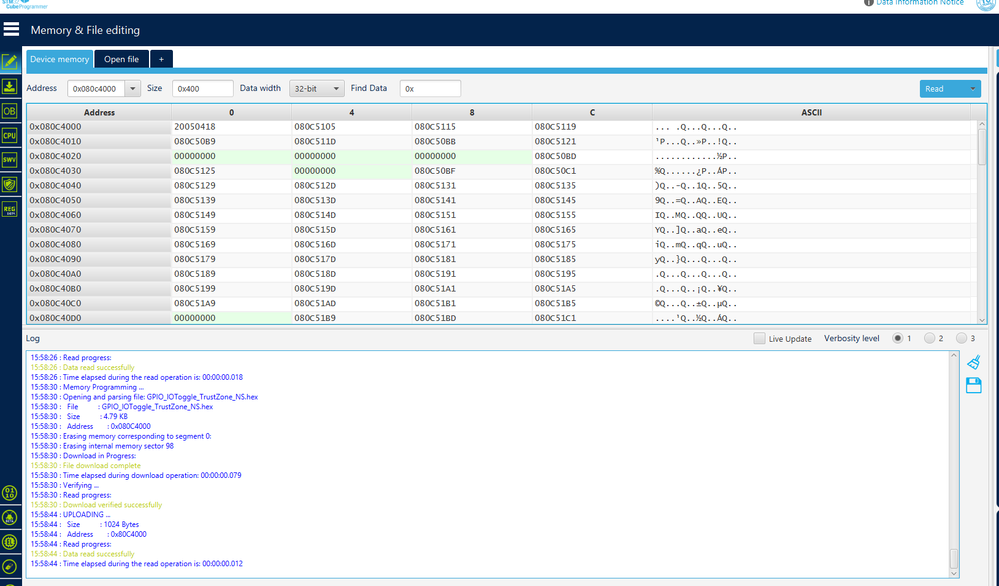Select cell 080C50BD in row 0x080C4020
Image resolution: width=999 pixels, height=586 pixels.
tap(592, 156)
